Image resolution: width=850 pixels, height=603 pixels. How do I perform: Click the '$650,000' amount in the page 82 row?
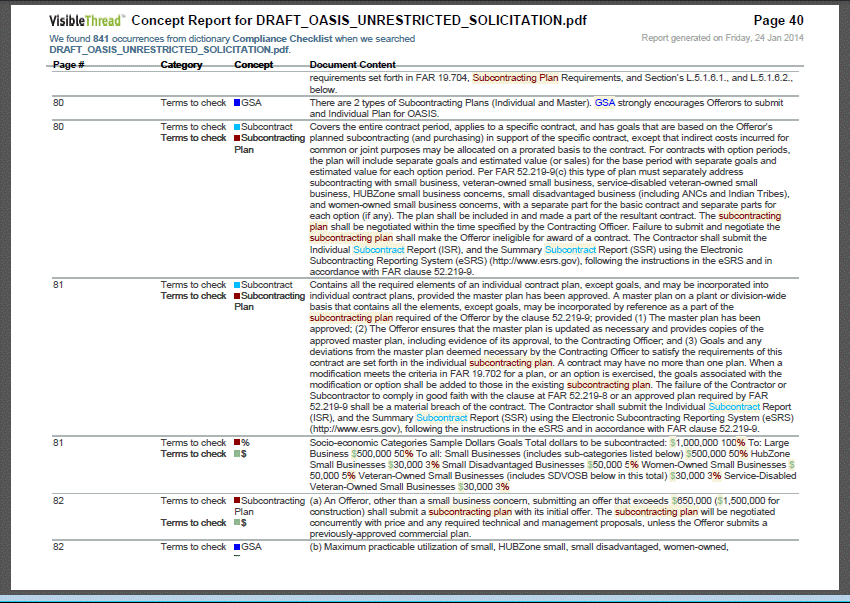pyautogui.click(x=691, y=501)
